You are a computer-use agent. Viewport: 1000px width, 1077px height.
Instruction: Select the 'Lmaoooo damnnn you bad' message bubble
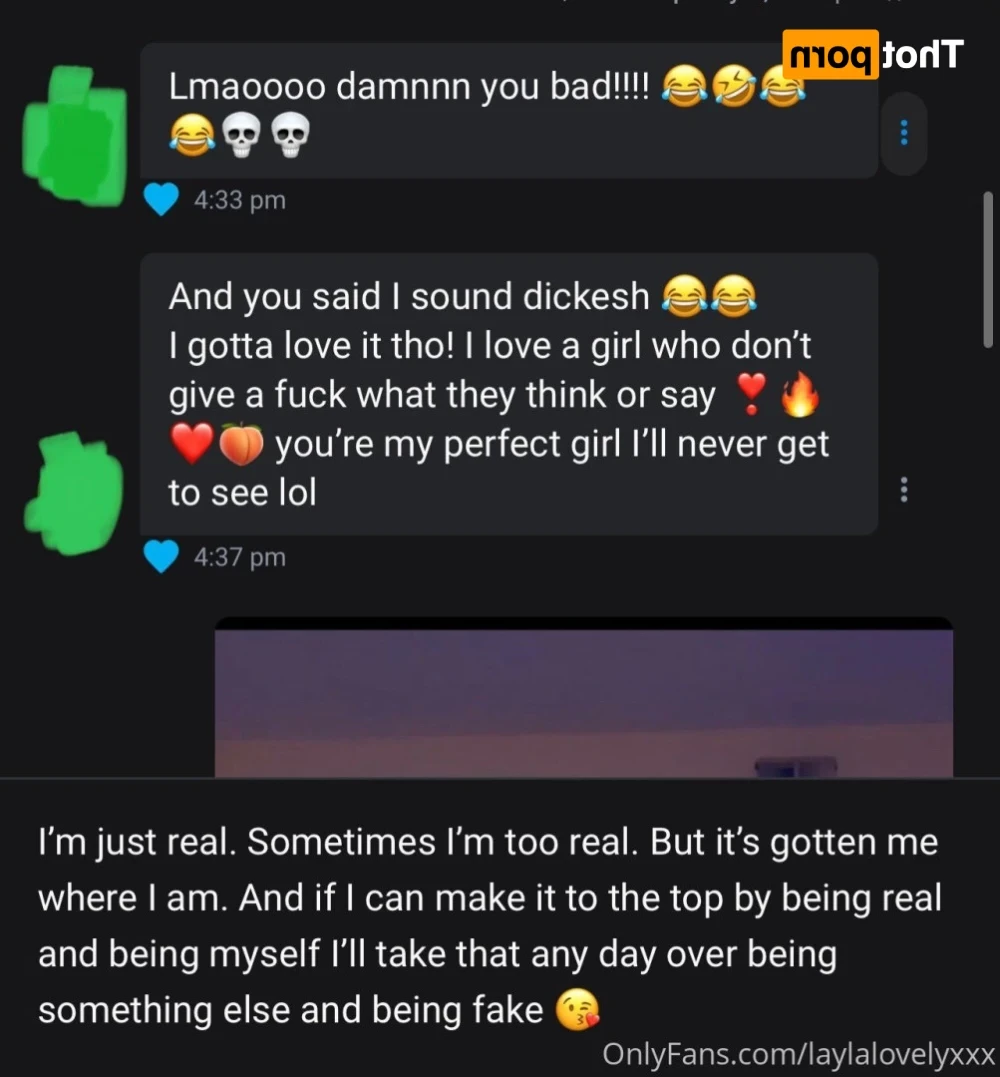[509, 111]
